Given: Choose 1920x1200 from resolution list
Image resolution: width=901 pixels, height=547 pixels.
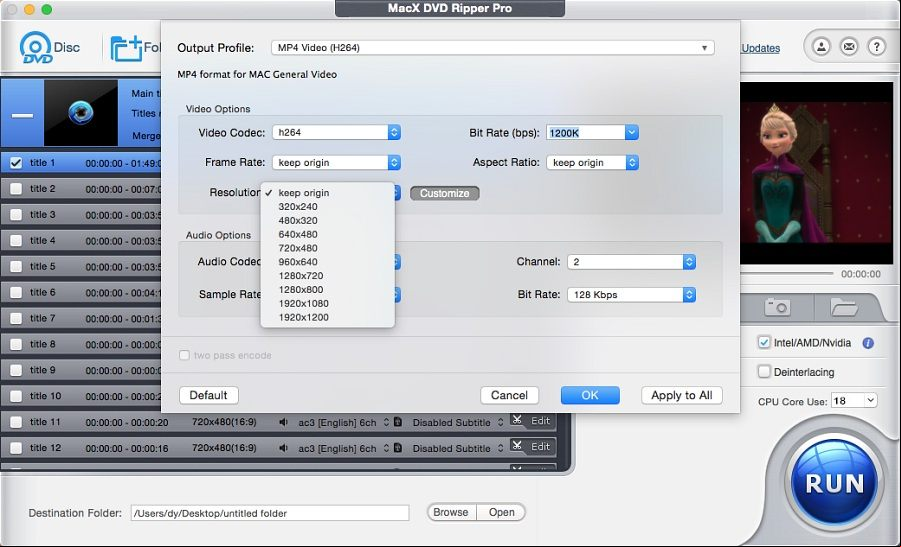Looking at the screenshot, I should [x=328, y=317].
